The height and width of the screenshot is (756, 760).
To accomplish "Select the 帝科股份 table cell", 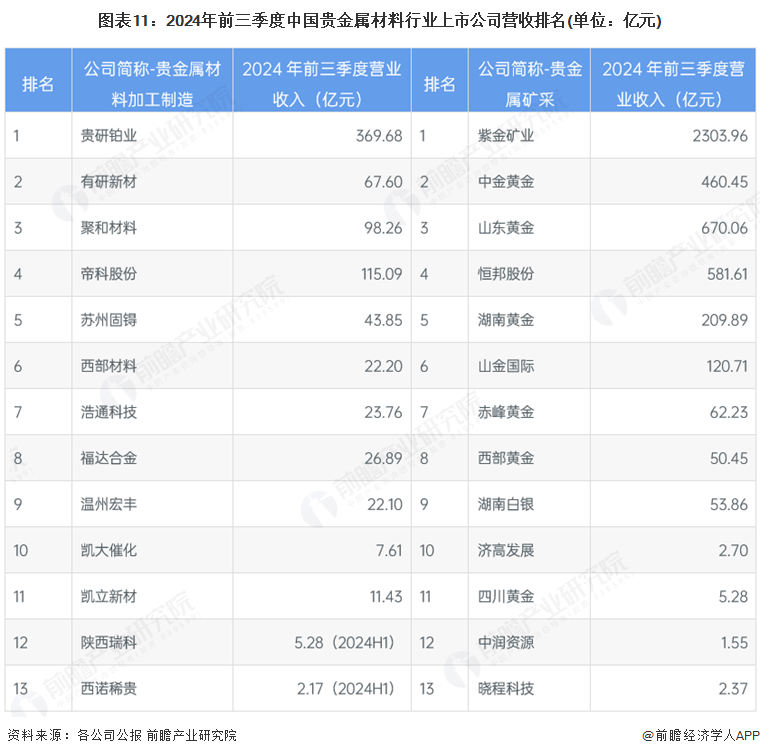I will click(109, 274).
